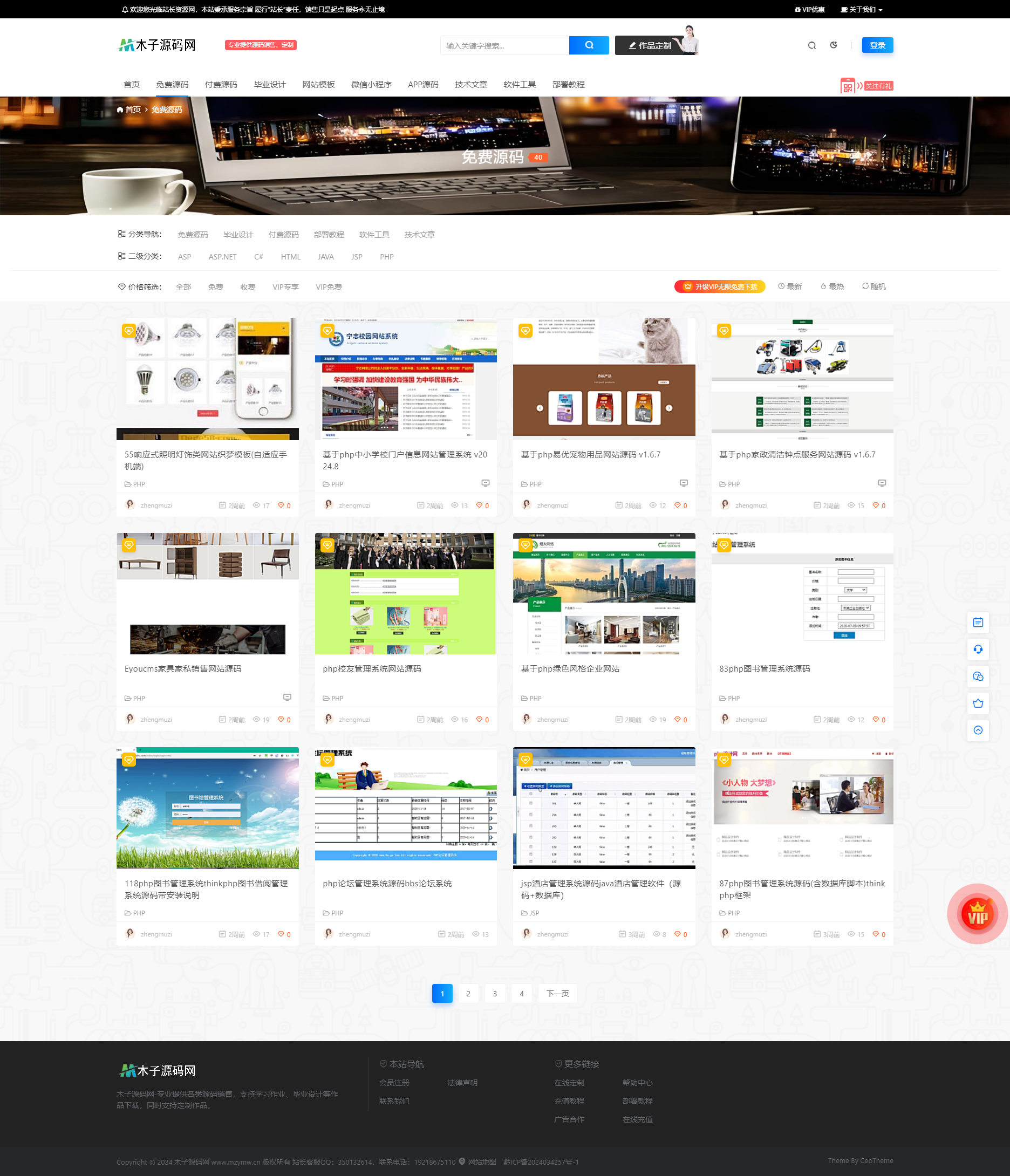Viewport: 1010px width, 1176px height.
Task: Open the header magnifier search icon
Action: [x=812, y=45]
